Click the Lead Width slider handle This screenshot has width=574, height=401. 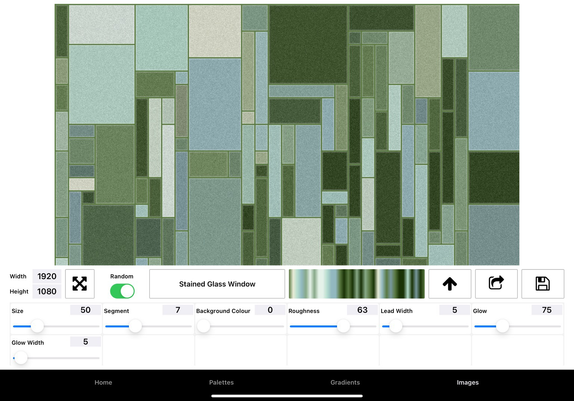coord(395,326)
